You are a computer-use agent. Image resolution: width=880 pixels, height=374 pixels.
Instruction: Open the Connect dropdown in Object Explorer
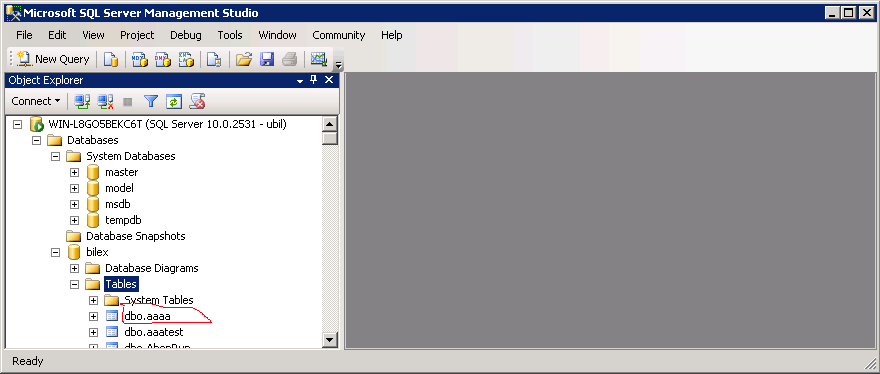tap(36, 101)
